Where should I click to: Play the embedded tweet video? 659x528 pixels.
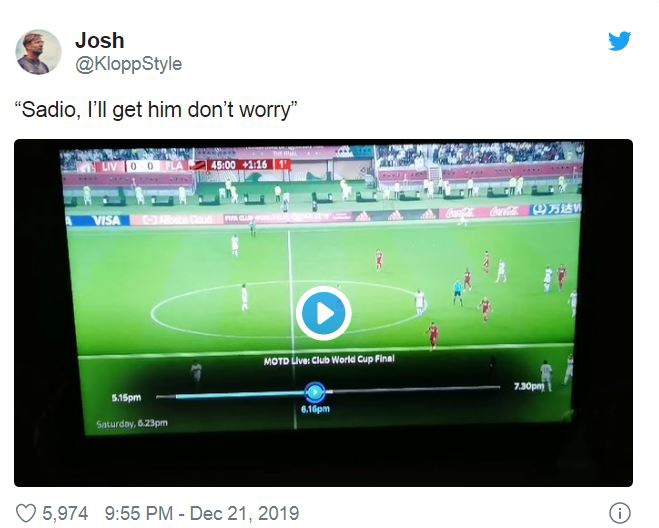point(323,313)
